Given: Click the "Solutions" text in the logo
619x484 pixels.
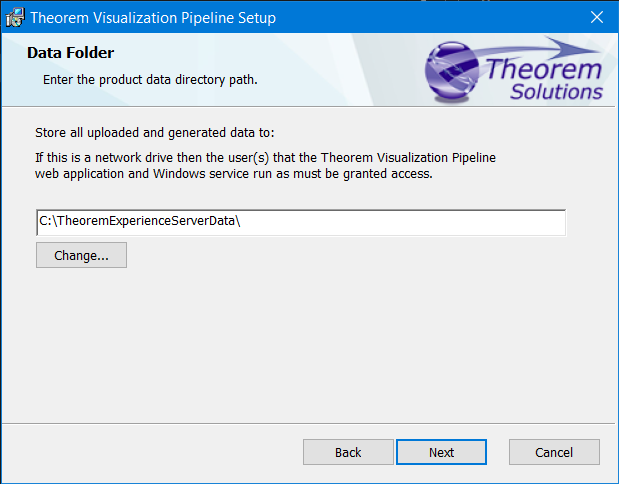Looking at the screenshot, I should tap(556, 92).
